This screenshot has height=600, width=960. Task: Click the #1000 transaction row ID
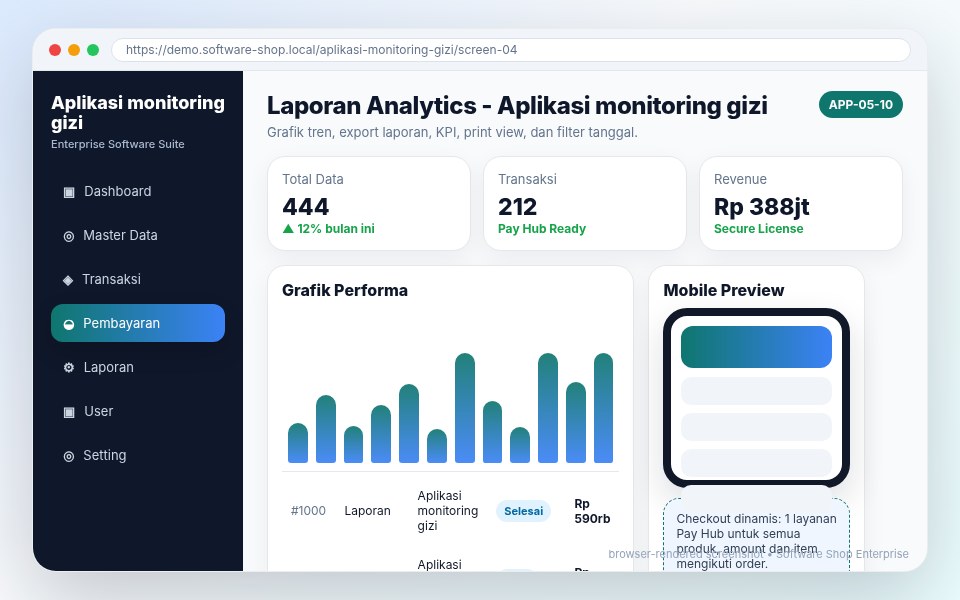click(308, 511)
